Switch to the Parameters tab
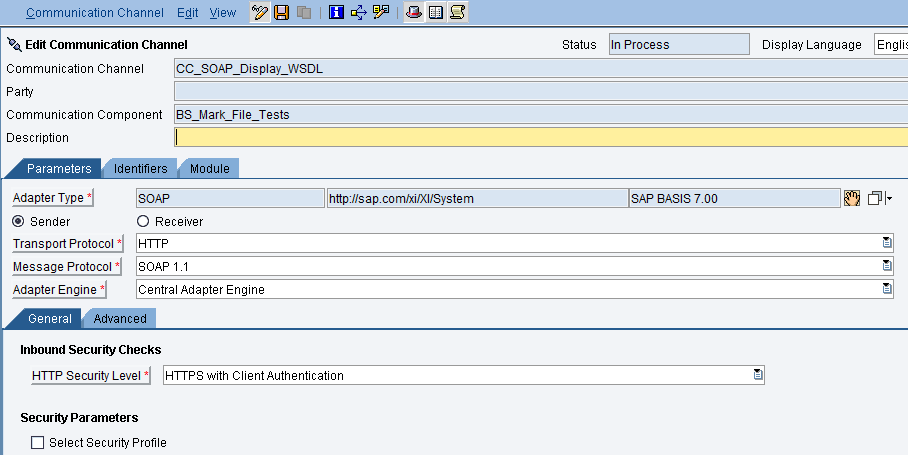 58,168
